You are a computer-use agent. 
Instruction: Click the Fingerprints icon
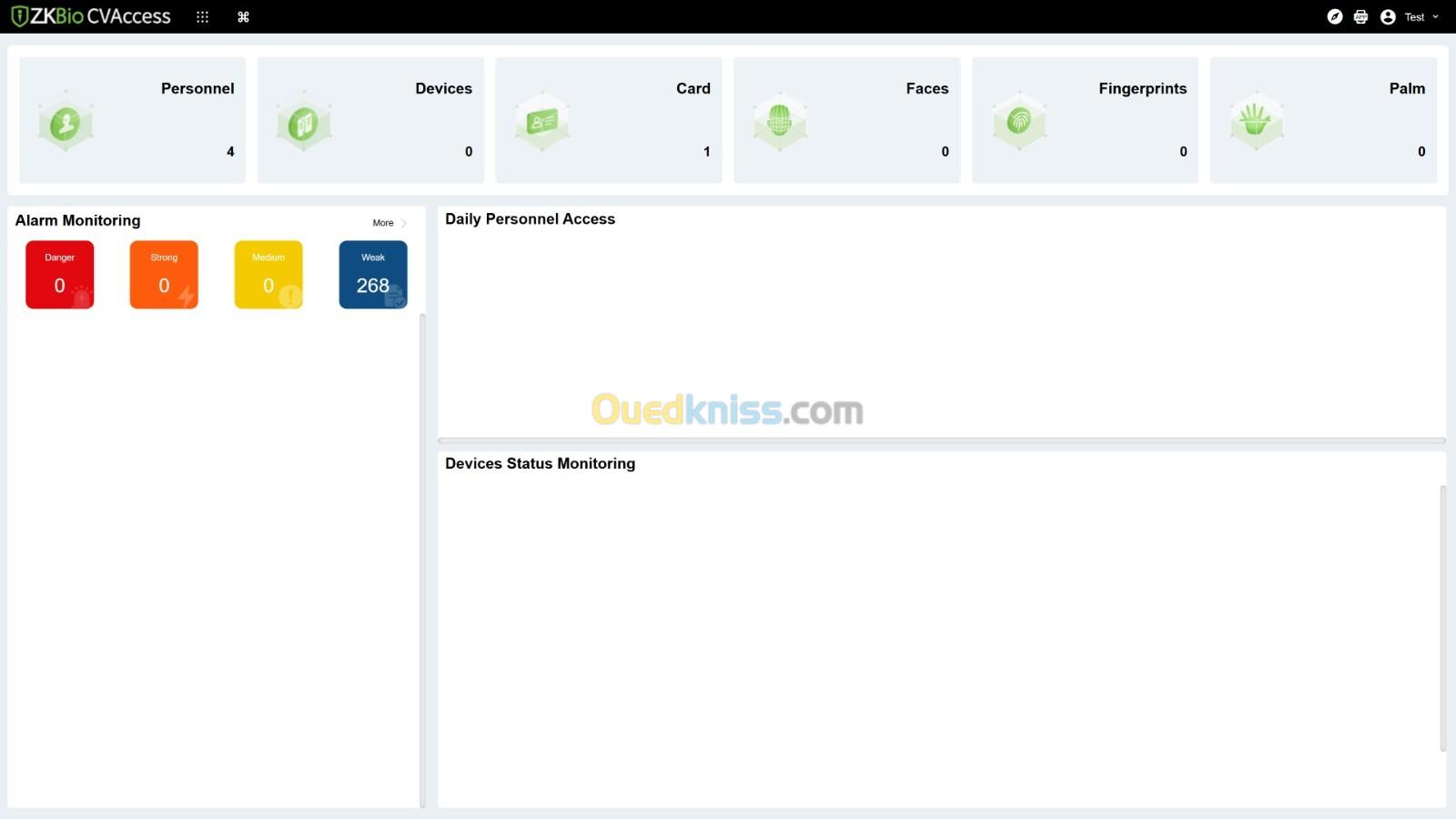pyautogui.click(x=1019, y=120)
